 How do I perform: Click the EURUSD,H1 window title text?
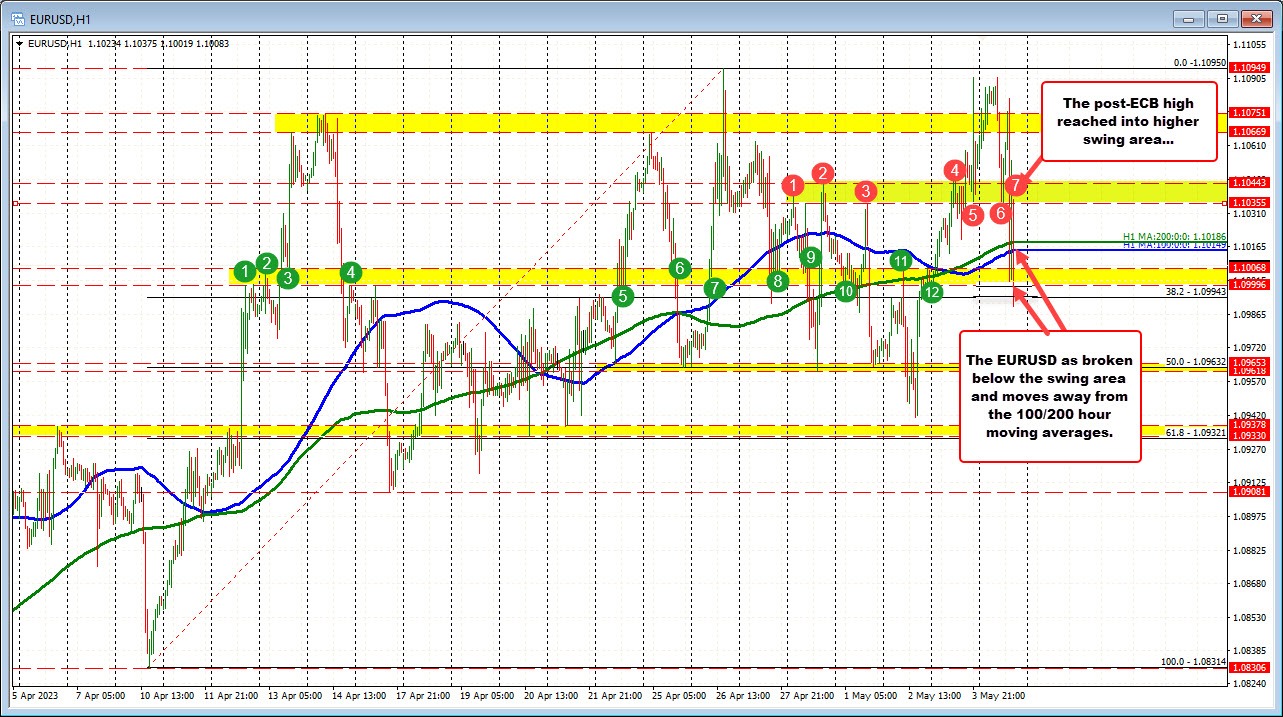coord(58,18)
